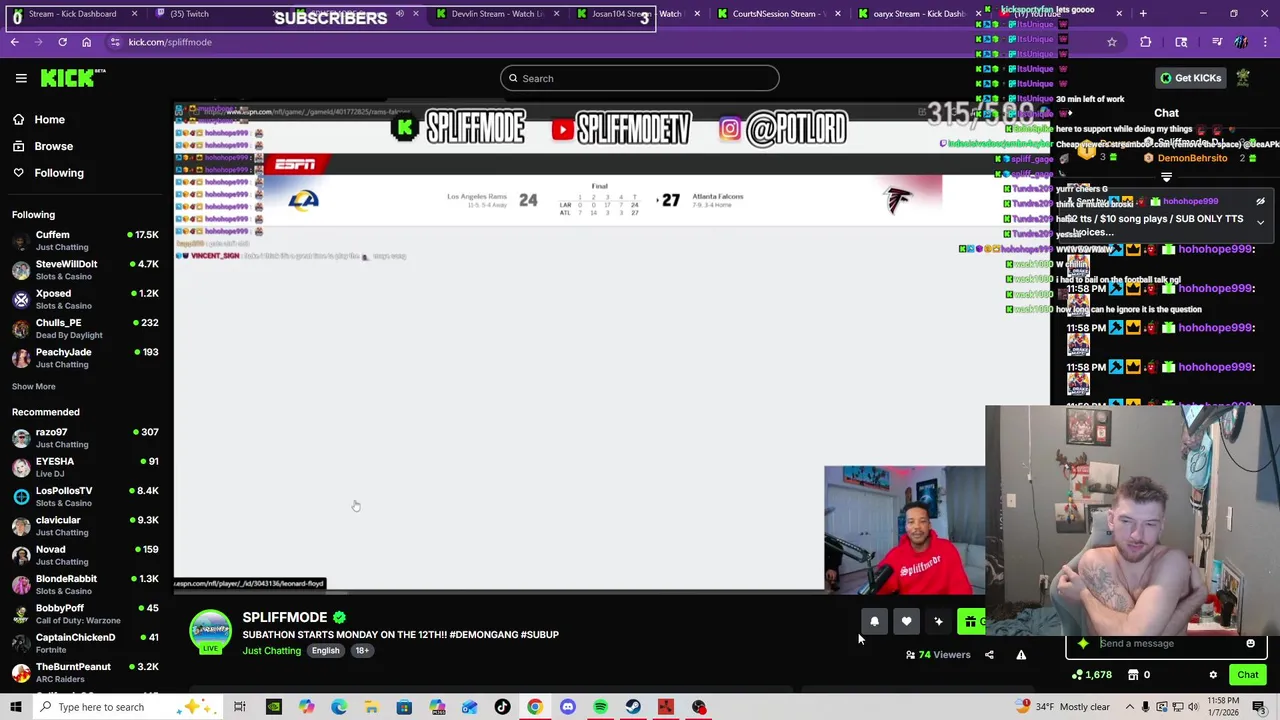Screen dimensions: 1280x720
Task: Click the 74 Viewers count
Action: tap(938, 655)
